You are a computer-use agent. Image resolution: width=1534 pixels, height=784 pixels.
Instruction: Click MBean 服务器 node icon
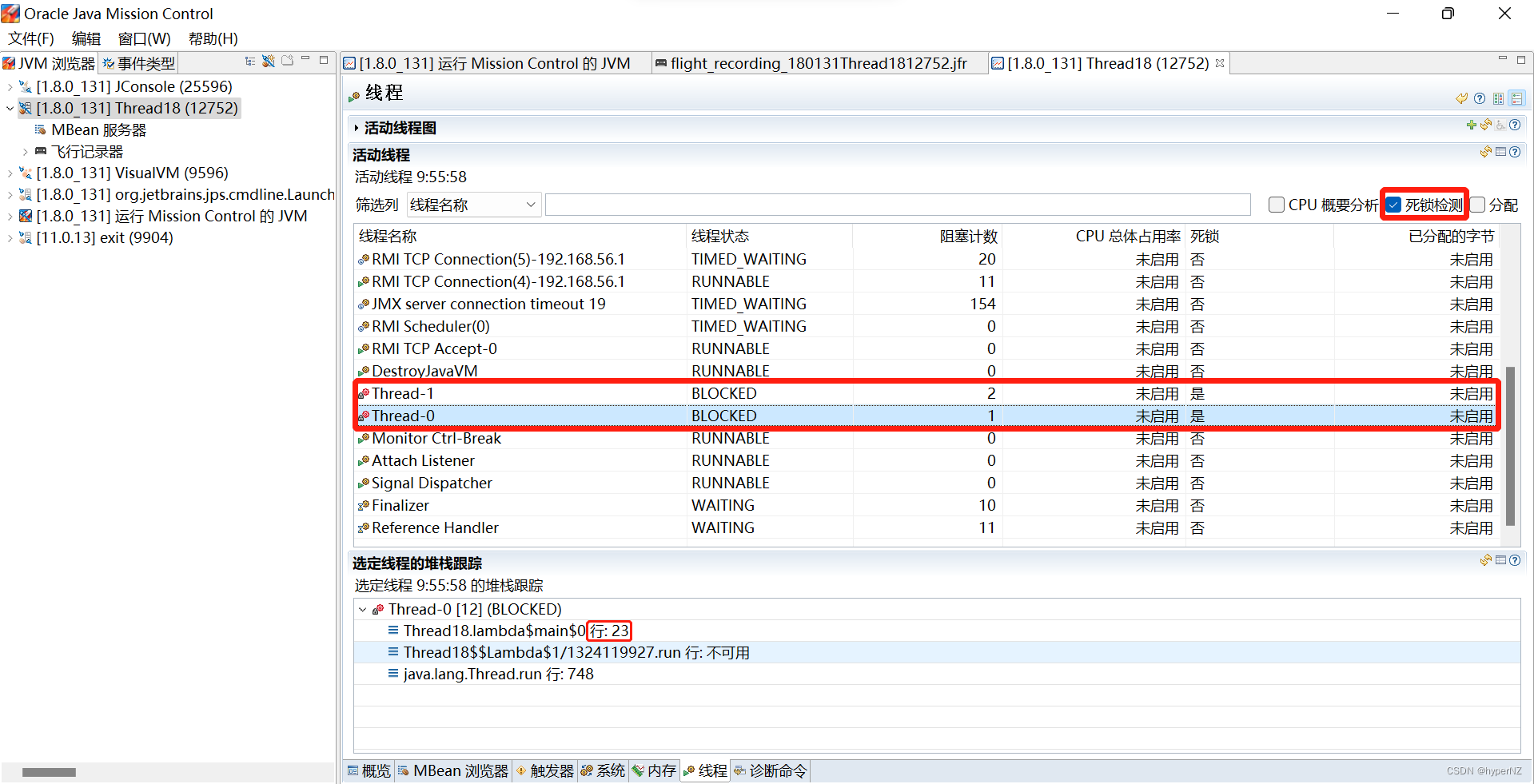pos(41,129)
